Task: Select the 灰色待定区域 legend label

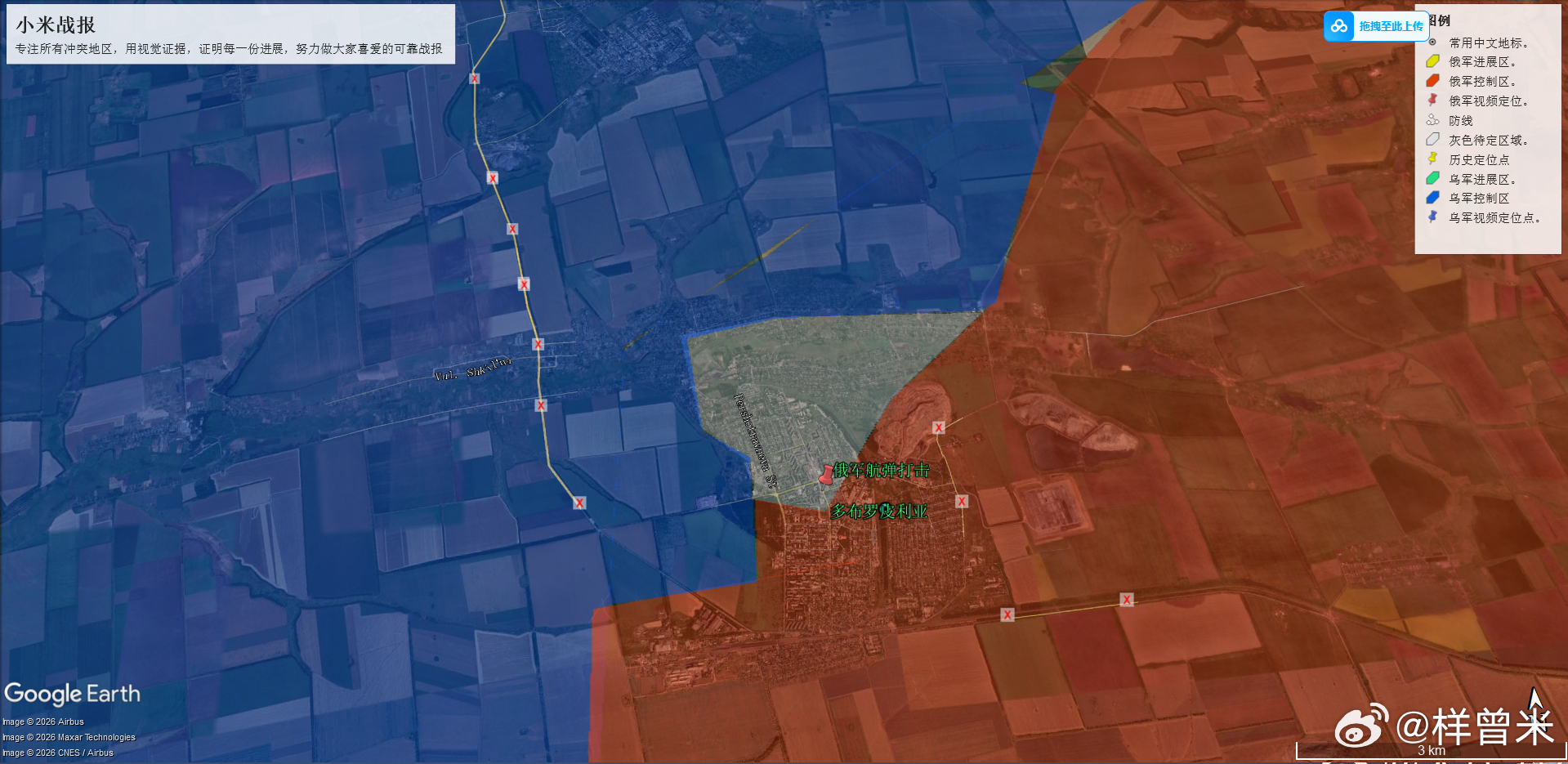Action: click(1488, 141)
